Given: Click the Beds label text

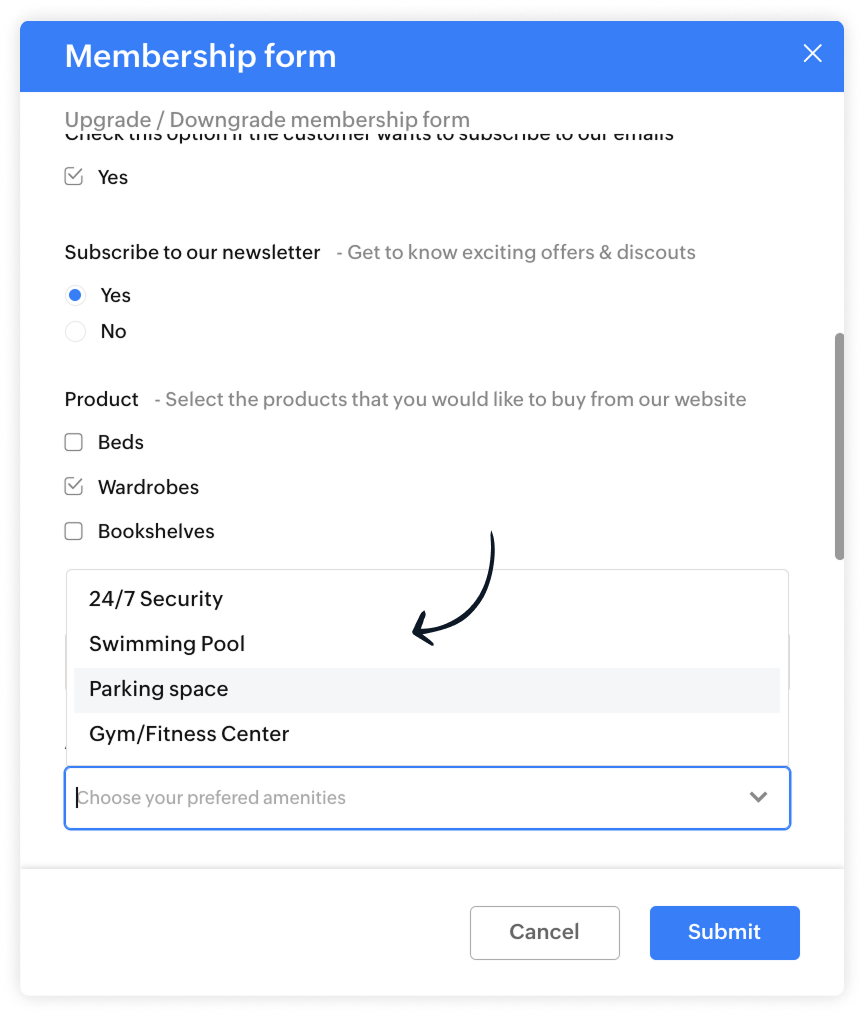Looking at the screenshot, I should (121, 442).
